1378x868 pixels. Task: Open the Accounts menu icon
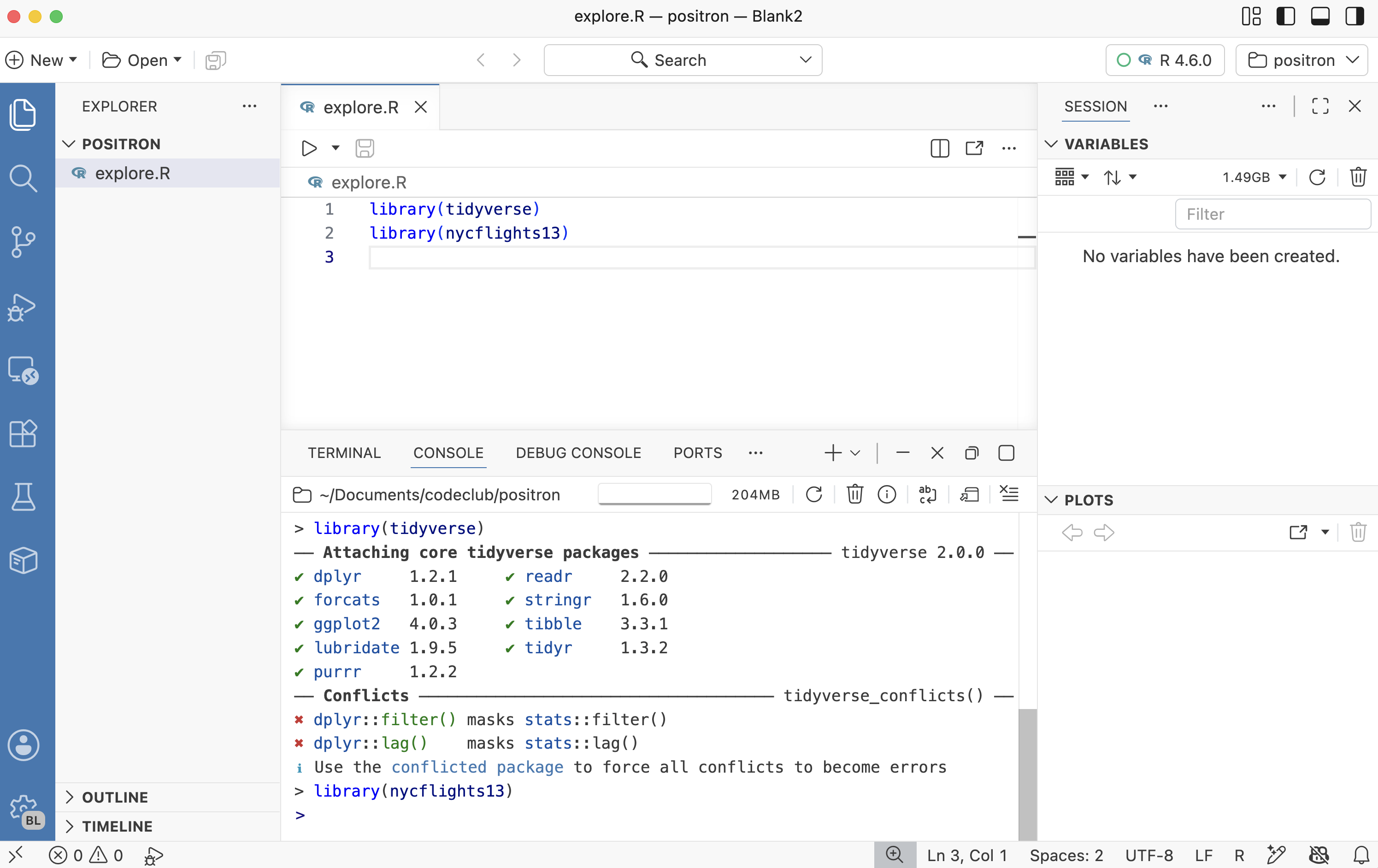[23, 745]
